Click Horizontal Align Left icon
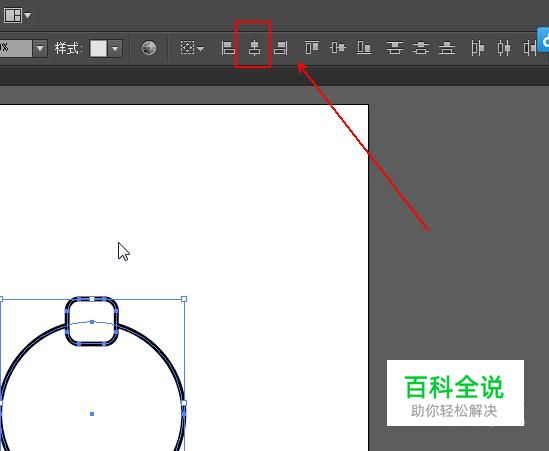Viewport: 549px width, 451px height. [228, 48]
